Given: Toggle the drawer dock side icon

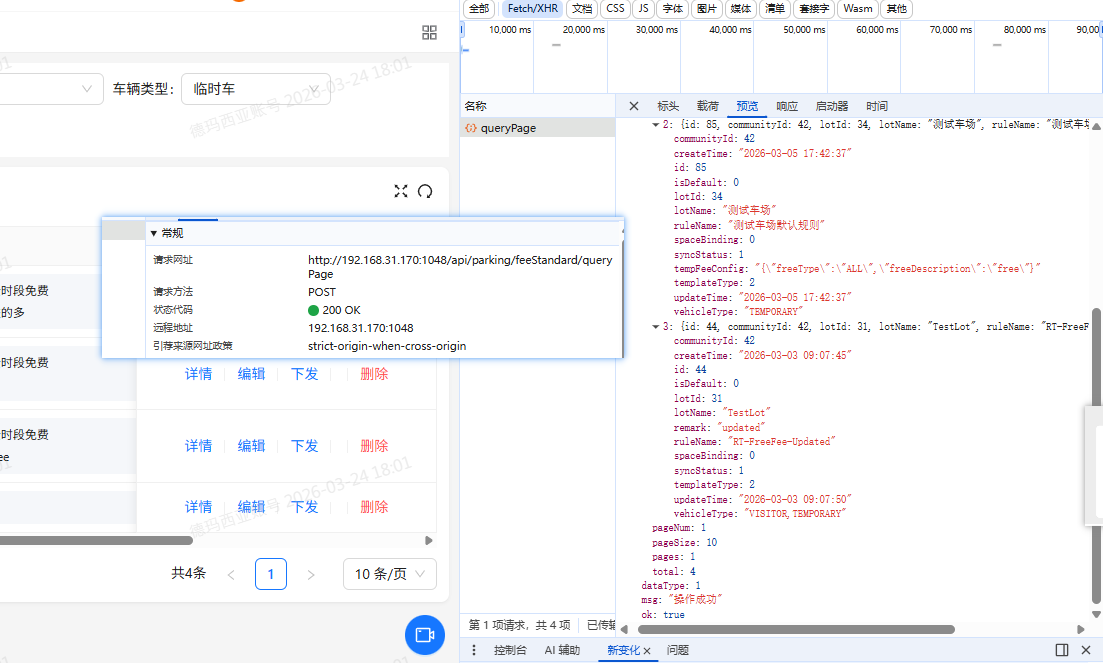Looking at the screenshot, I should [x=1062, y=650].
